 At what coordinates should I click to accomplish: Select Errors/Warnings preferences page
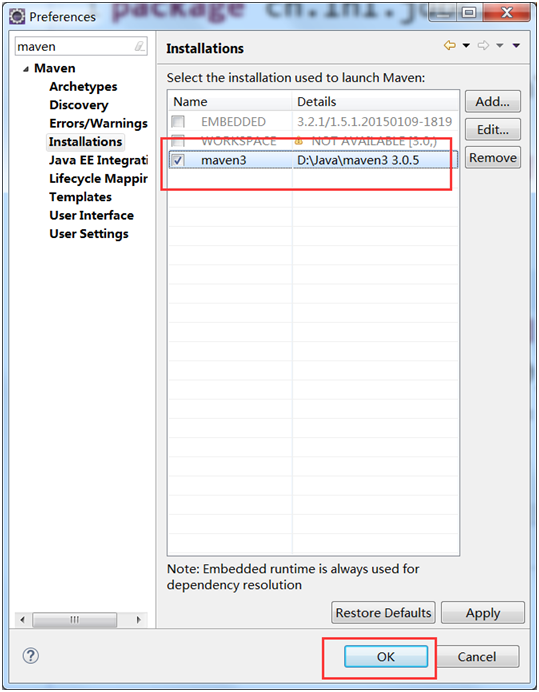[98, 124]
